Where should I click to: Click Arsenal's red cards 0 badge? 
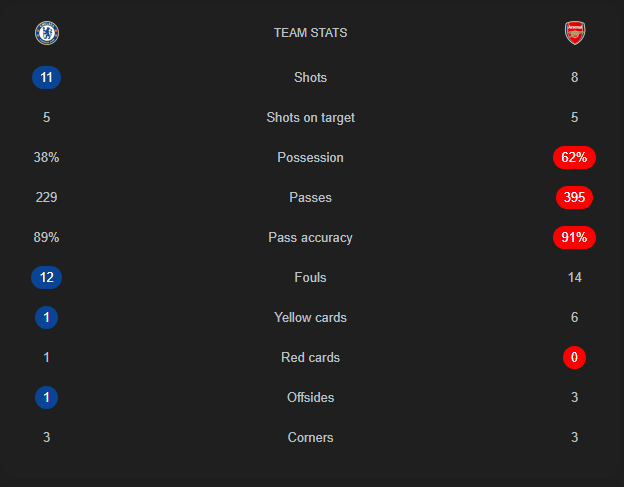point(575,357)
